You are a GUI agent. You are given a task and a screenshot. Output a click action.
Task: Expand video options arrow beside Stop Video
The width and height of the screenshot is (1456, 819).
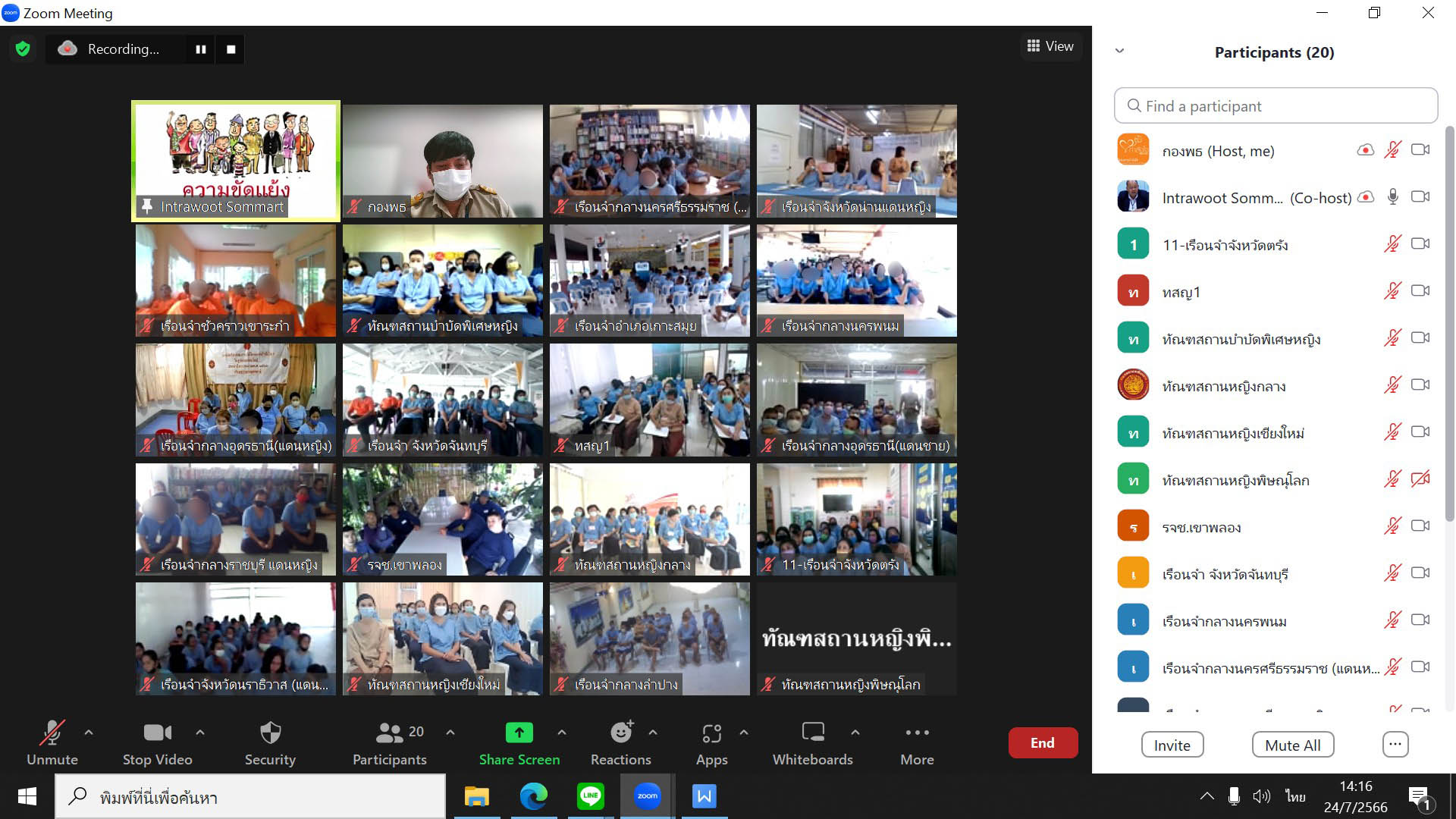[200, 733]
